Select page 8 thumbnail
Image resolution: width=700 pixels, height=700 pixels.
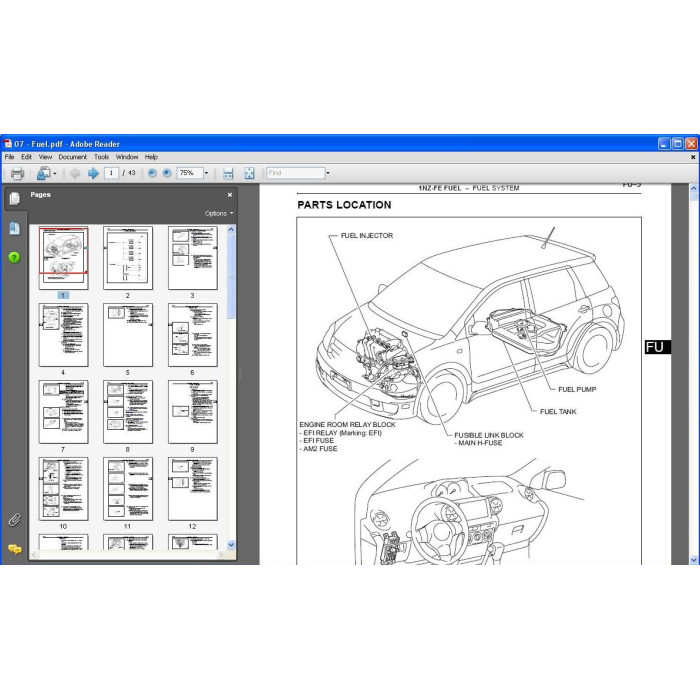coord(128,412)
